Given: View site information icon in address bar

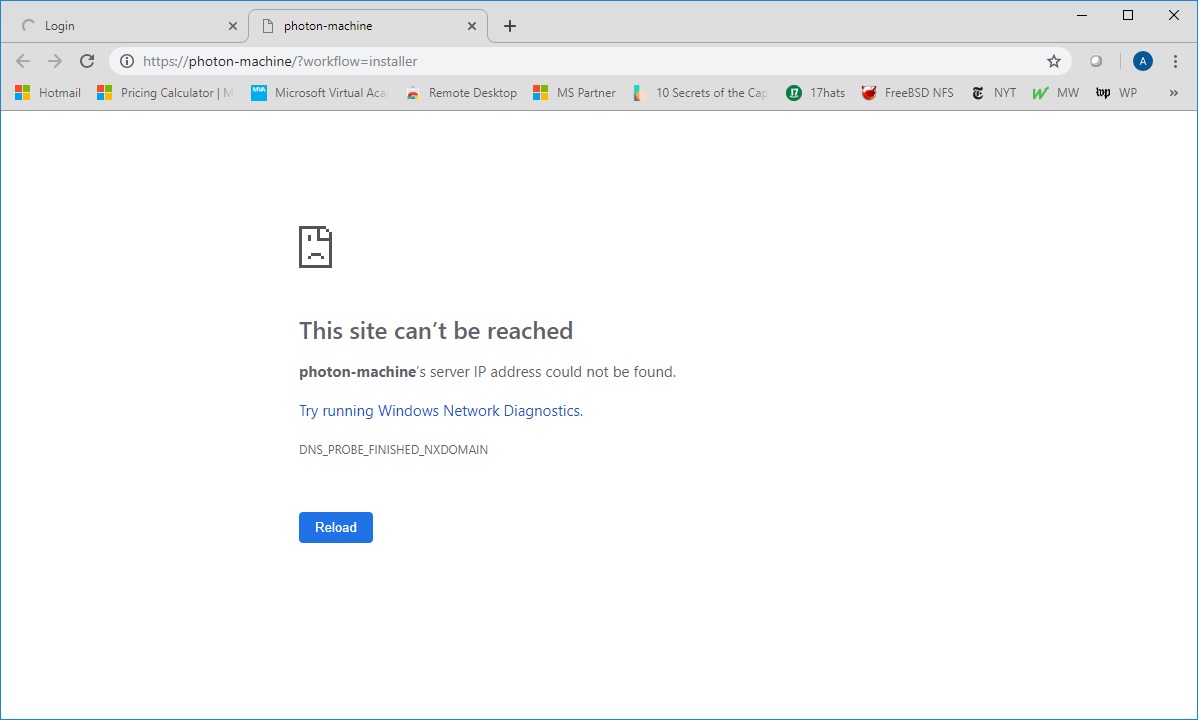Looking at the screenshot, I should pos(127,61).
